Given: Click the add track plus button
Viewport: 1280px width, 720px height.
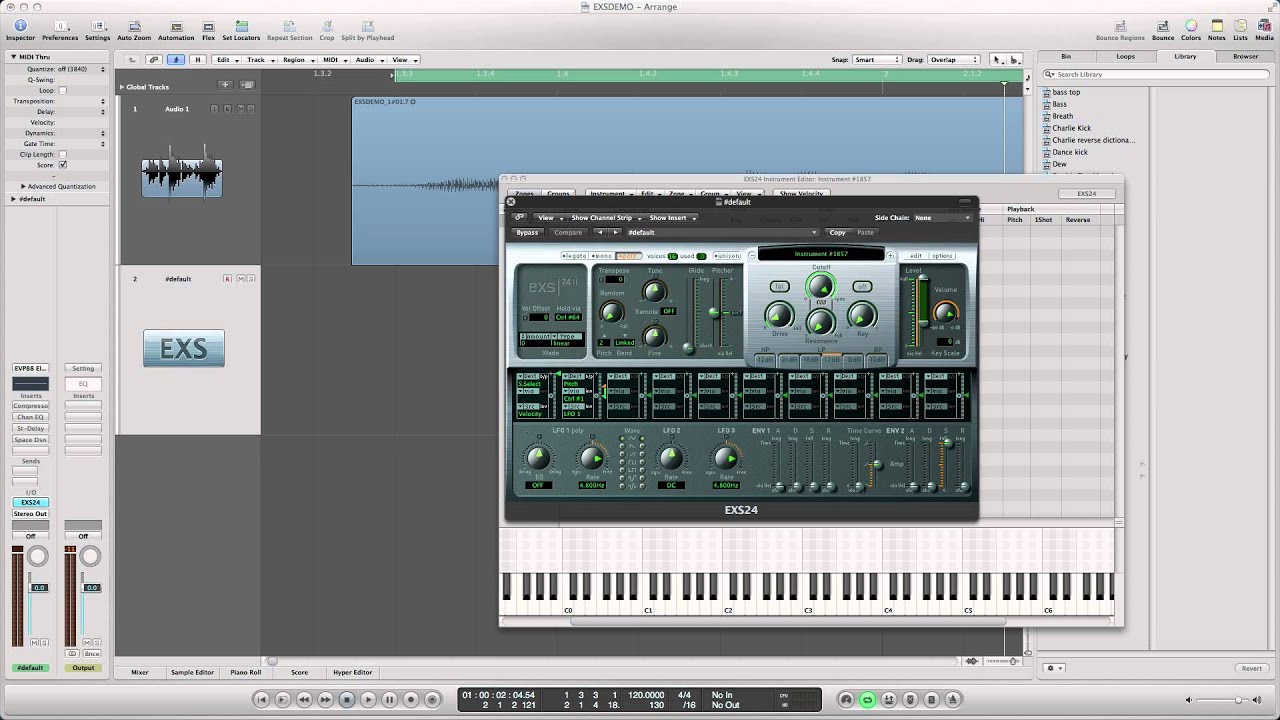Looking at the screenshot, I should 225,85.
